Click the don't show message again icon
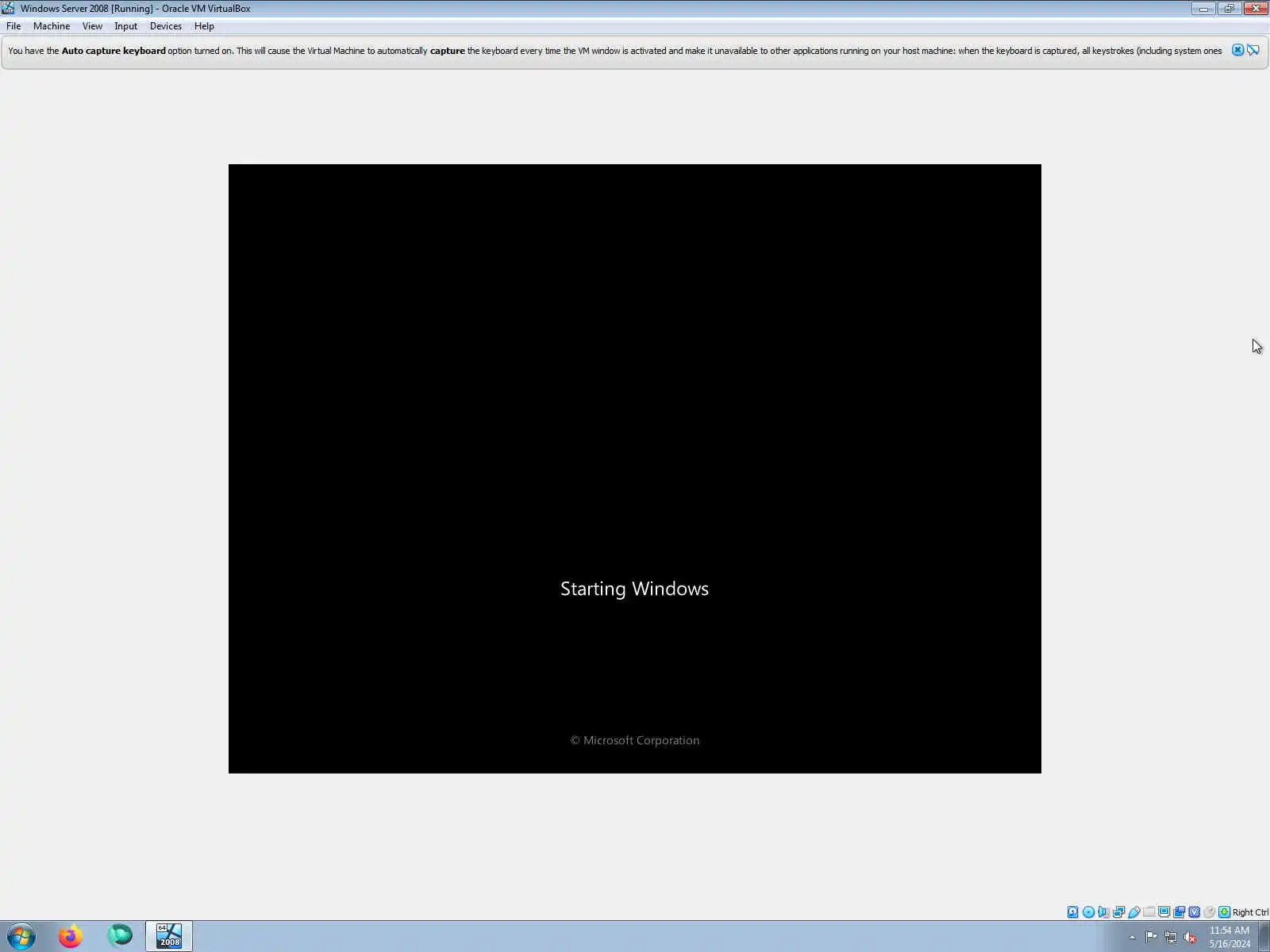The height and width of the screenshot is (952, 1270). pos(1253,50)
